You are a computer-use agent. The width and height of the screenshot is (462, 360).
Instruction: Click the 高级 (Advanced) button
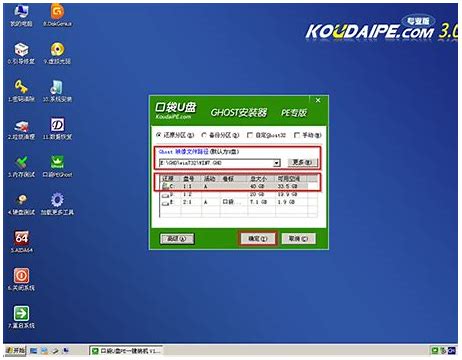click(177, 239)
